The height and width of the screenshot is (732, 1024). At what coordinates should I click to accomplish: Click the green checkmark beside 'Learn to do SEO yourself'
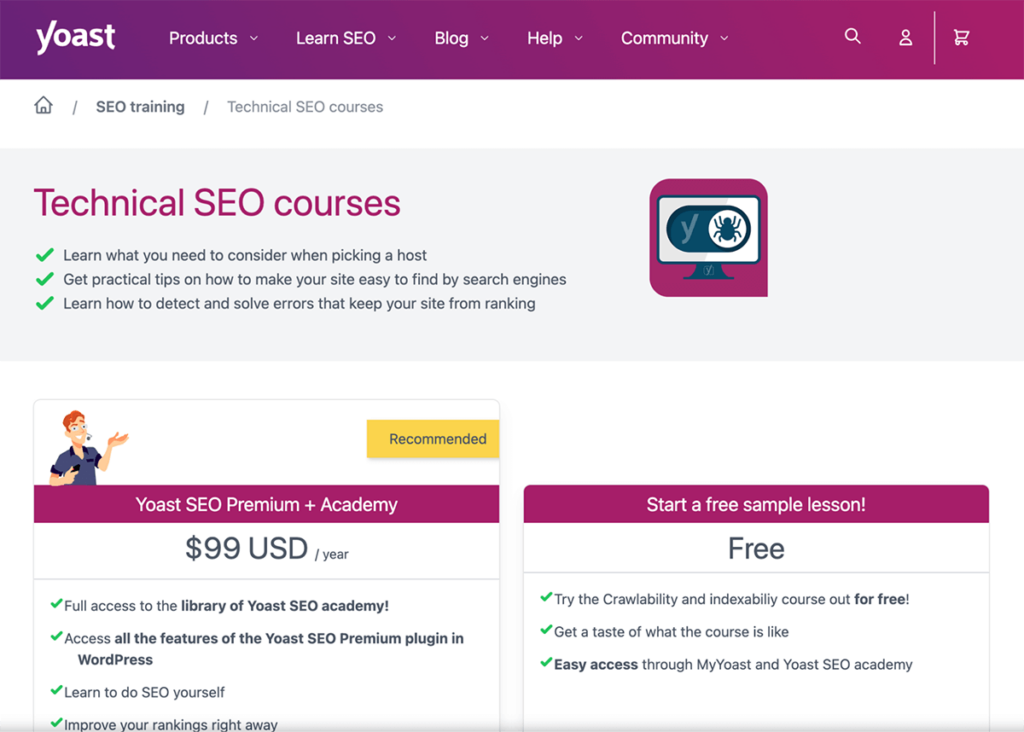[55, 691]
